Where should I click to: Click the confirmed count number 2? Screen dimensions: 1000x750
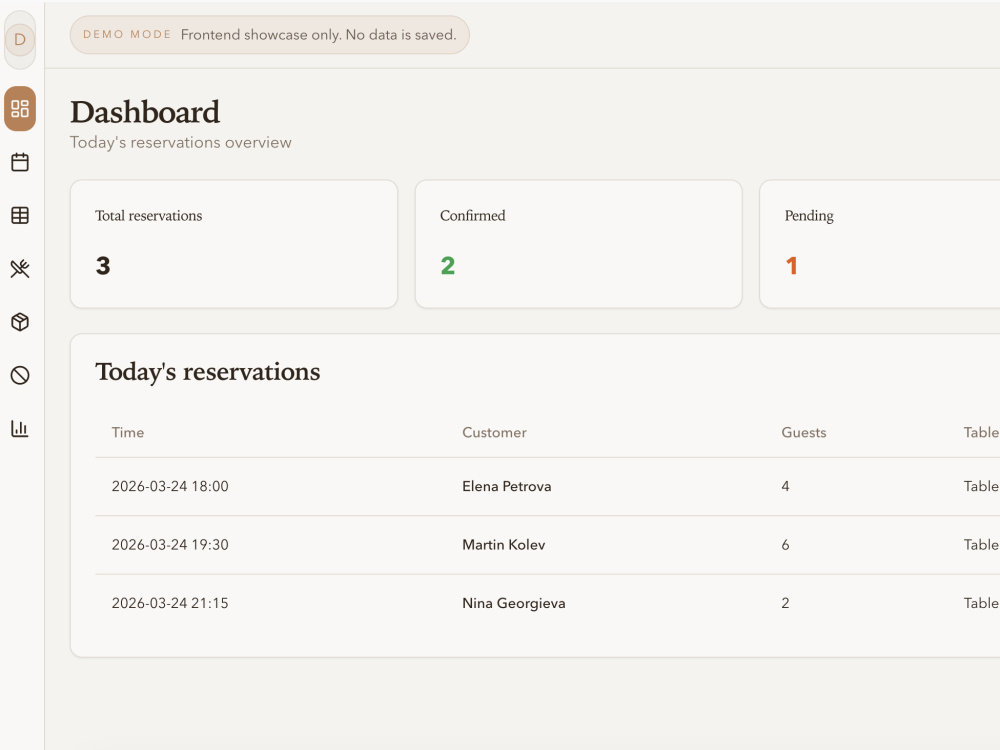click(x=448, y=266)
